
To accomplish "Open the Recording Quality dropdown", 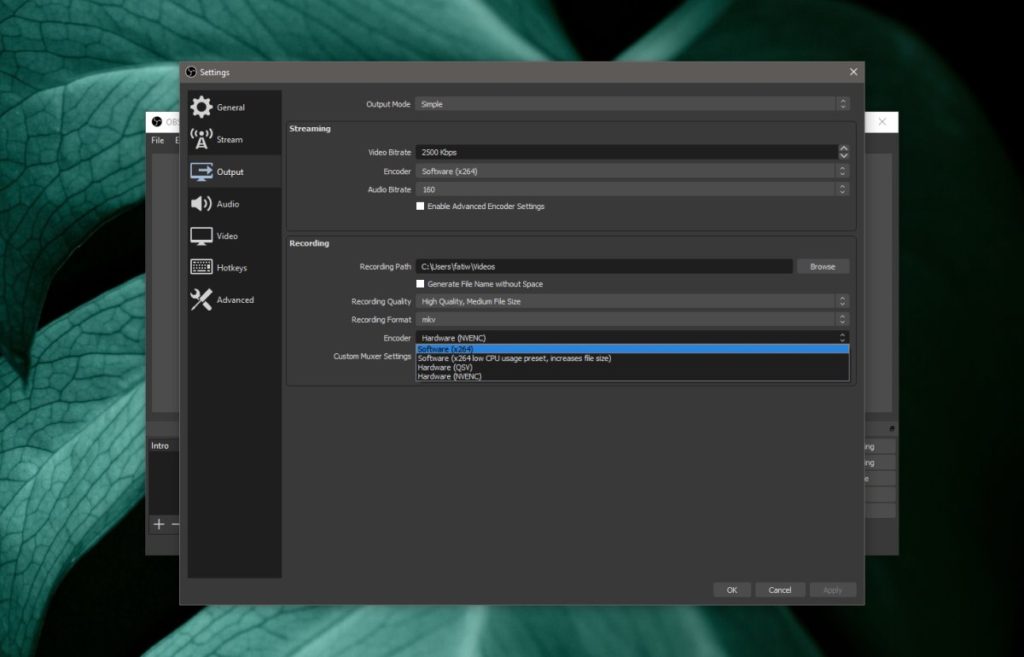I will pos(632,302).
